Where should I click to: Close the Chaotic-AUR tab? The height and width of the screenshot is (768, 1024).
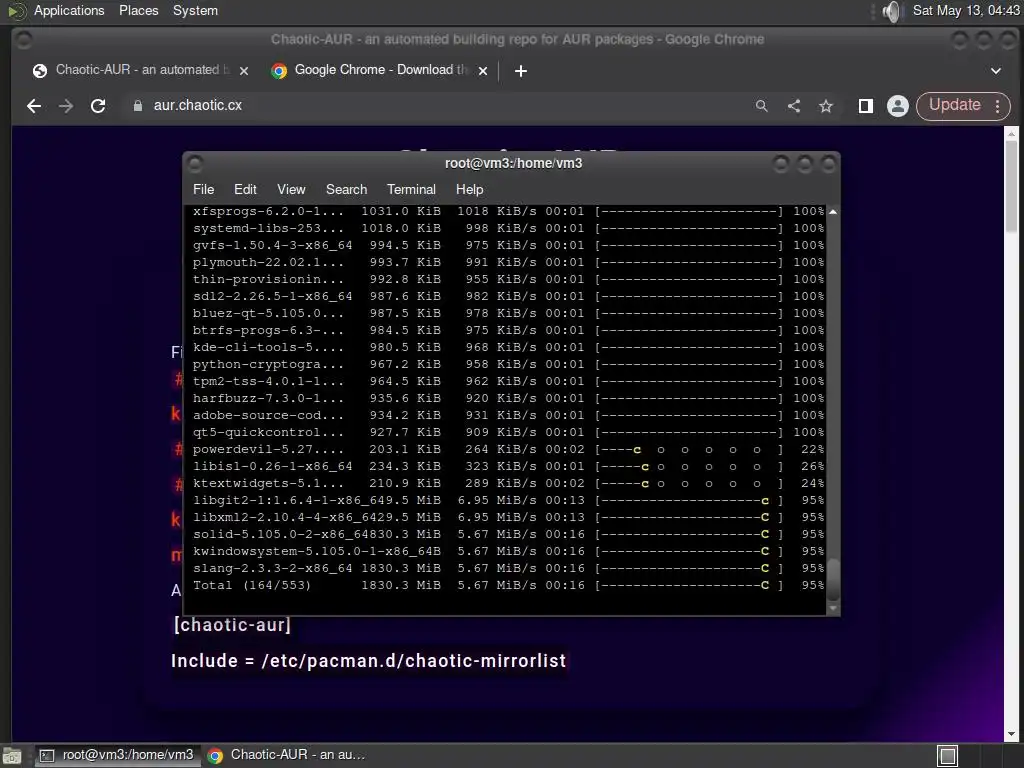click(x=244, y=71)
